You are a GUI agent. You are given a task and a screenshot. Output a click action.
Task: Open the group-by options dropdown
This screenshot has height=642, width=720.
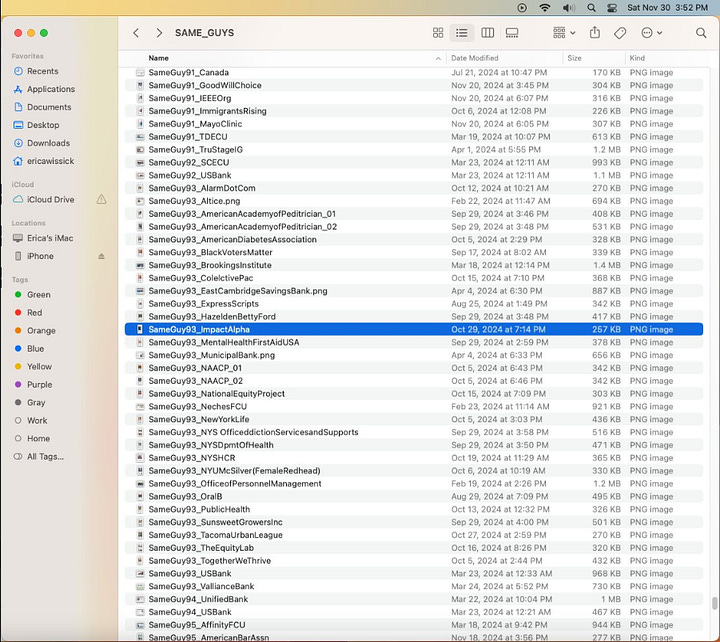point(564,33)
